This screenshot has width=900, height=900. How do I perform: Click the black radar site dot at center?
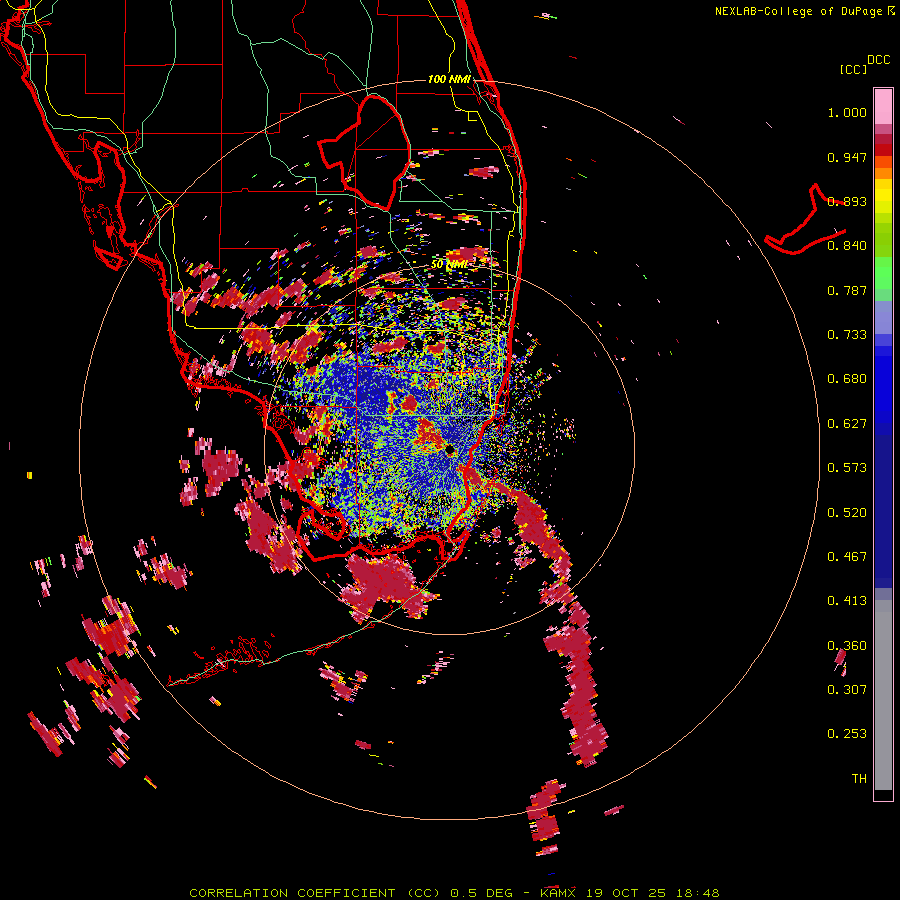click(x=449, y=450)
